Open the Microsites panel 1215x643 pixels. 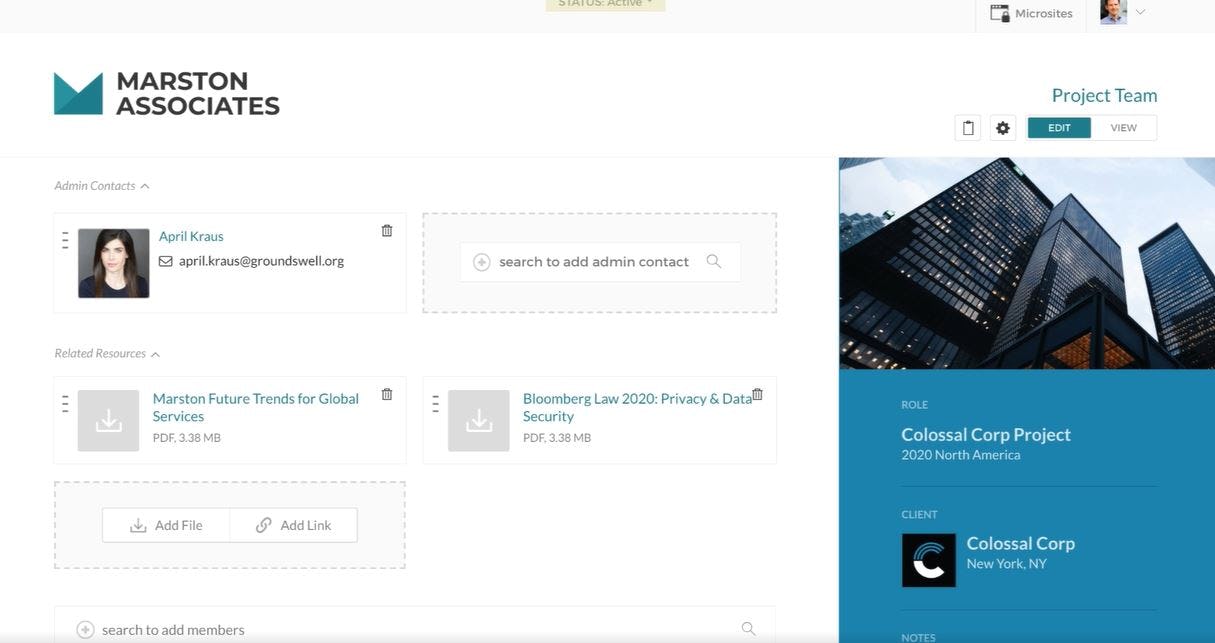(x=1032, y=13)
